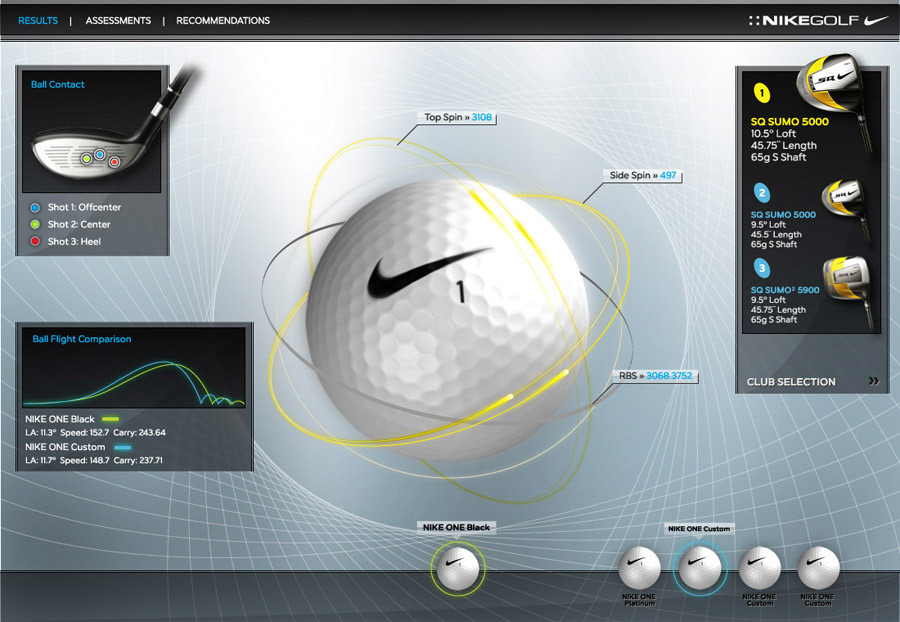Open the Recommendations tab
The width and height of the screenshot is (900, 622).
[223, 21]
